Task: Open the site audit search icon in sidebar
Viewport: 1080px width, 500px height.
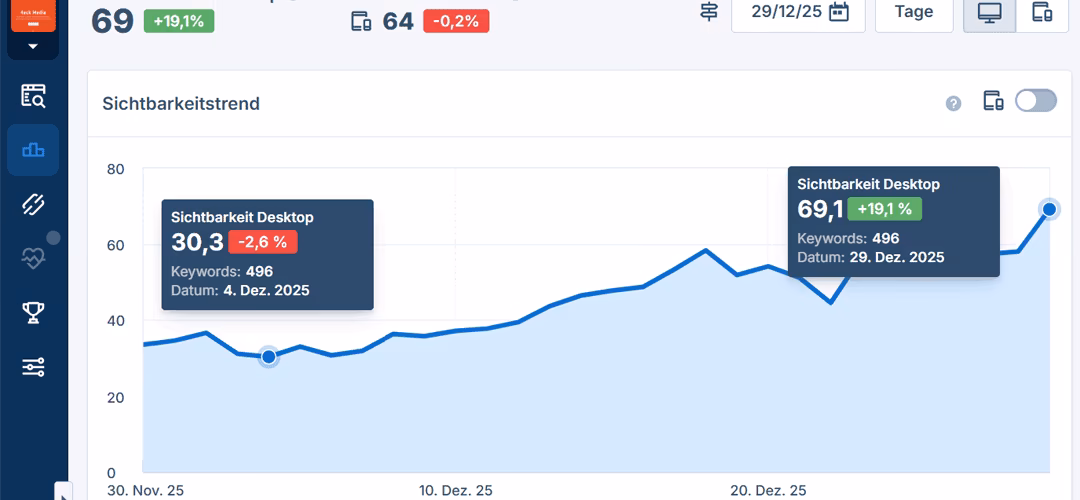Action: (x=33, y=96)
